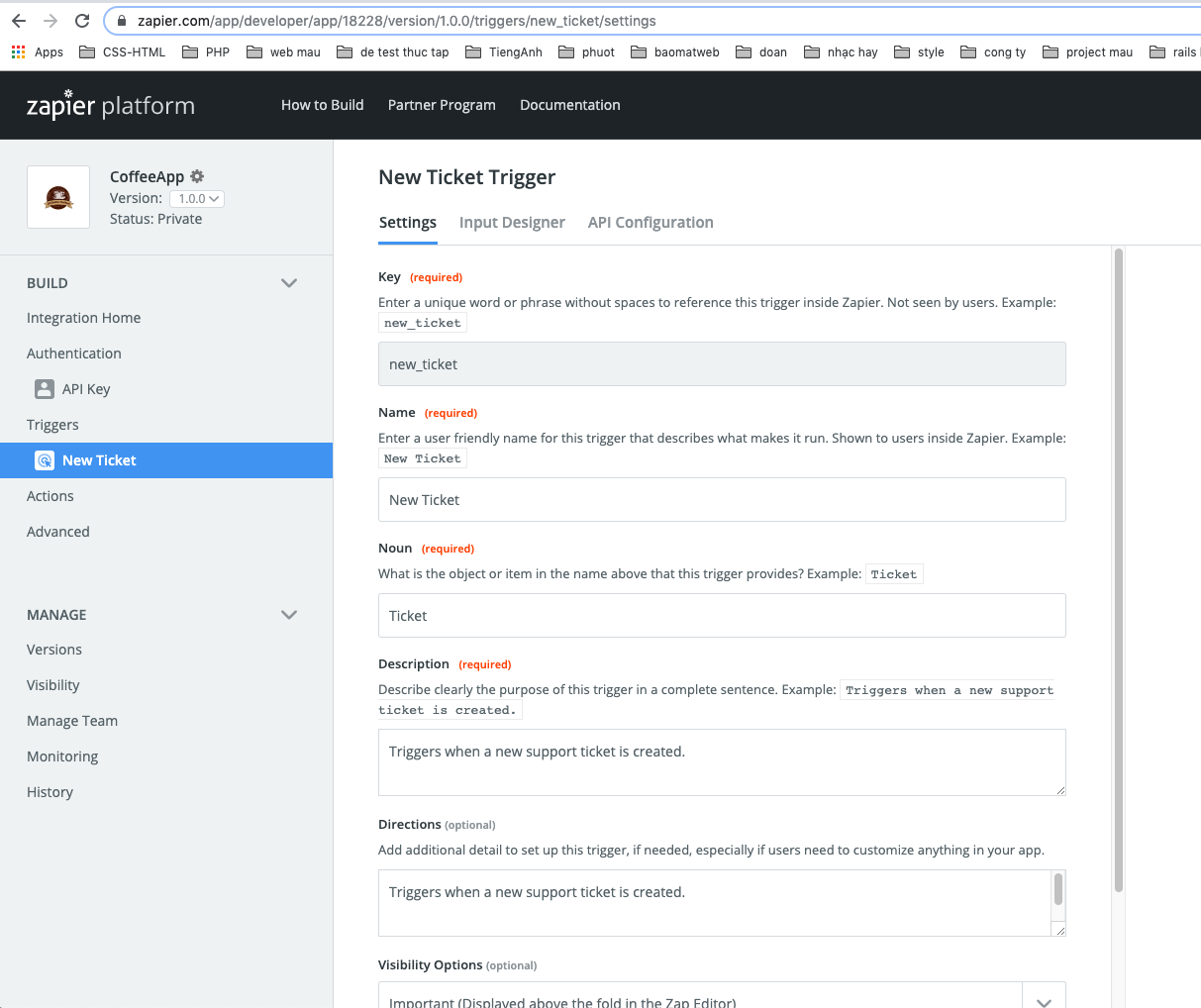Screen dimensions: 1201x1008
Task: Click the Status: Private text
Action: pyautogui.click(x=155, y=219)
